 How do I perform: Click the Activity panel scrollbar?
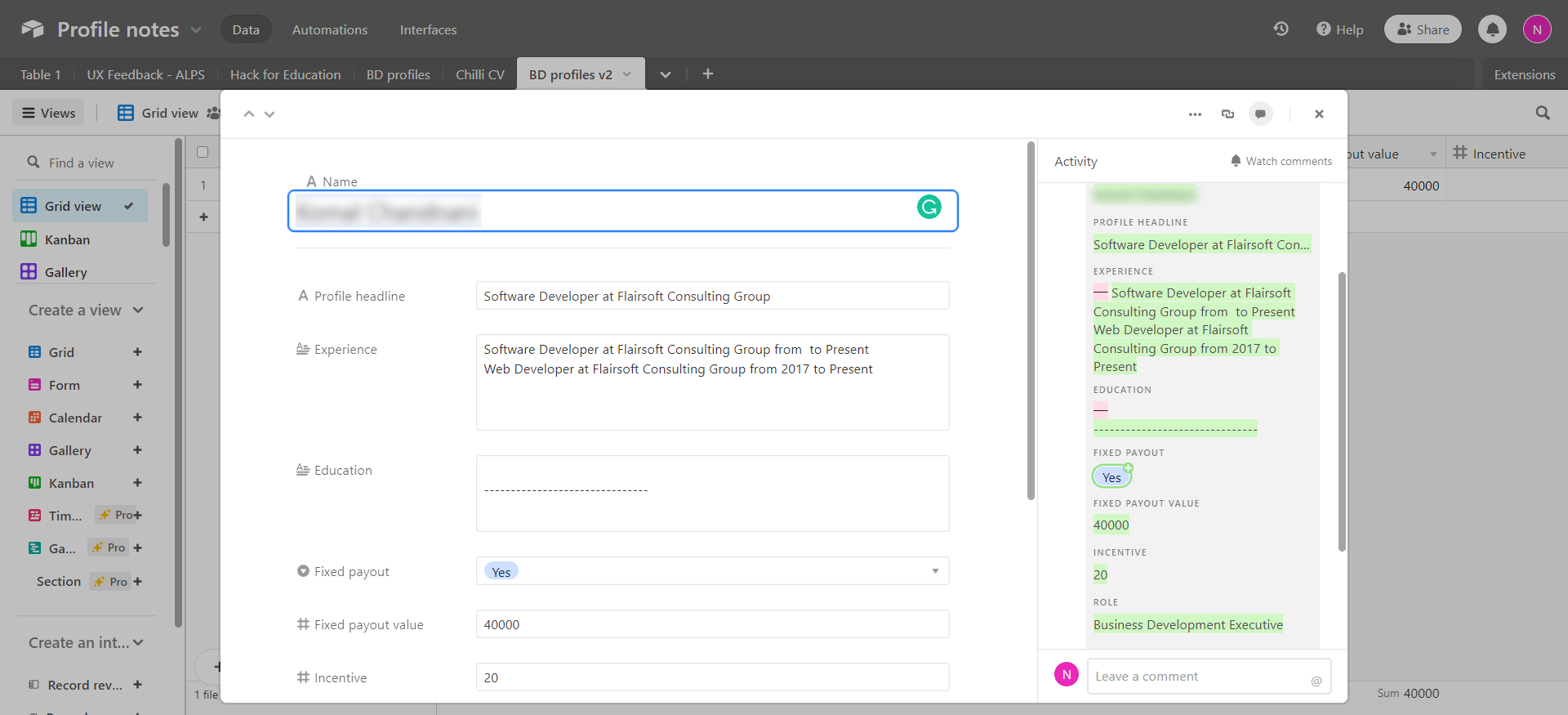click(x=1342, y=412)
